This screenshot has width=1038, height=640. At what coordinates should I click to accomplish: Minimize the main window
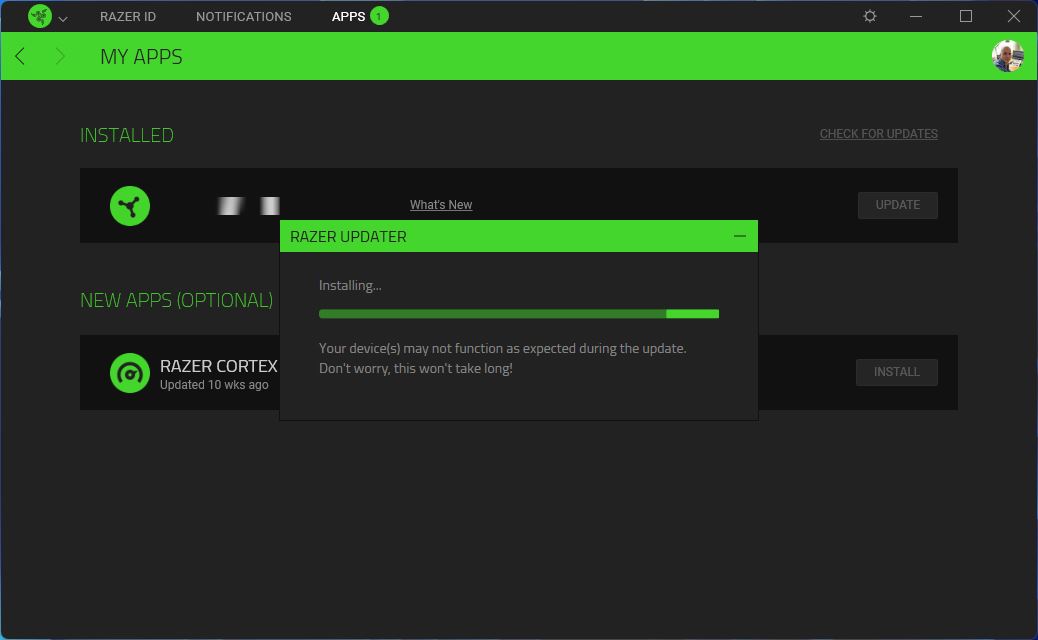coord(916,16)
